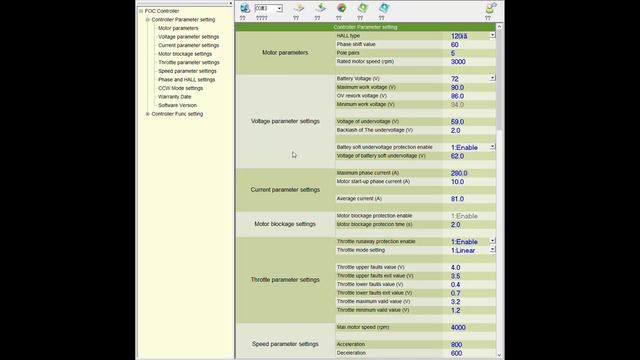Click the Deceleration value 600
640x360 pixels.
469,353
